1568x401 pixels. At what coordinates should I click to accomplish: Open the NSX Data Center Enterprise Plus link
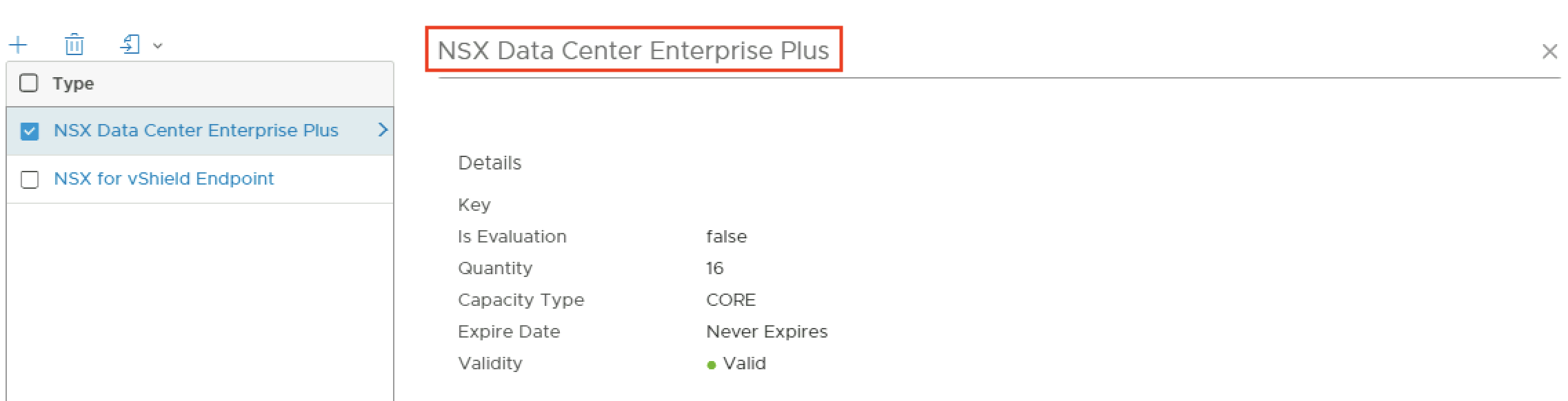click(x=196, y=131)
